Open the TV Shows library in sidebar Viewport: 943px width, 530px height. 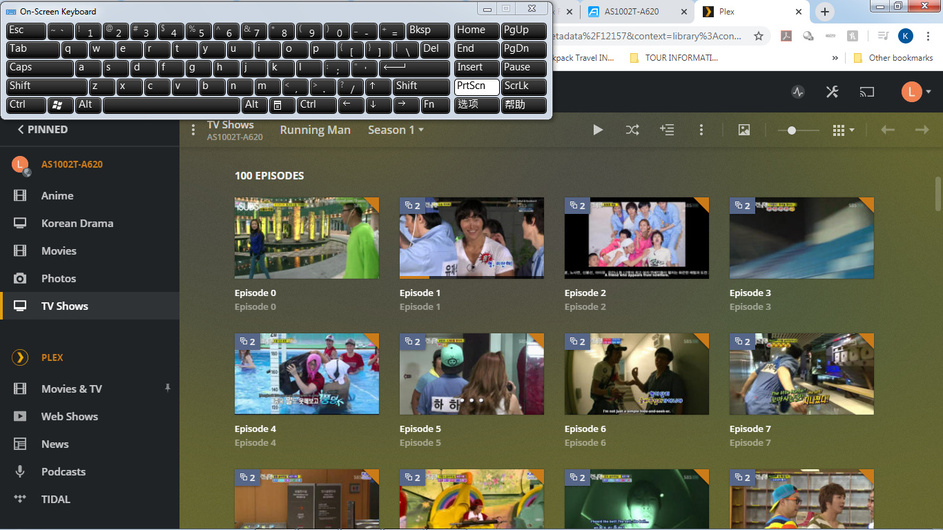click(90, 306)
